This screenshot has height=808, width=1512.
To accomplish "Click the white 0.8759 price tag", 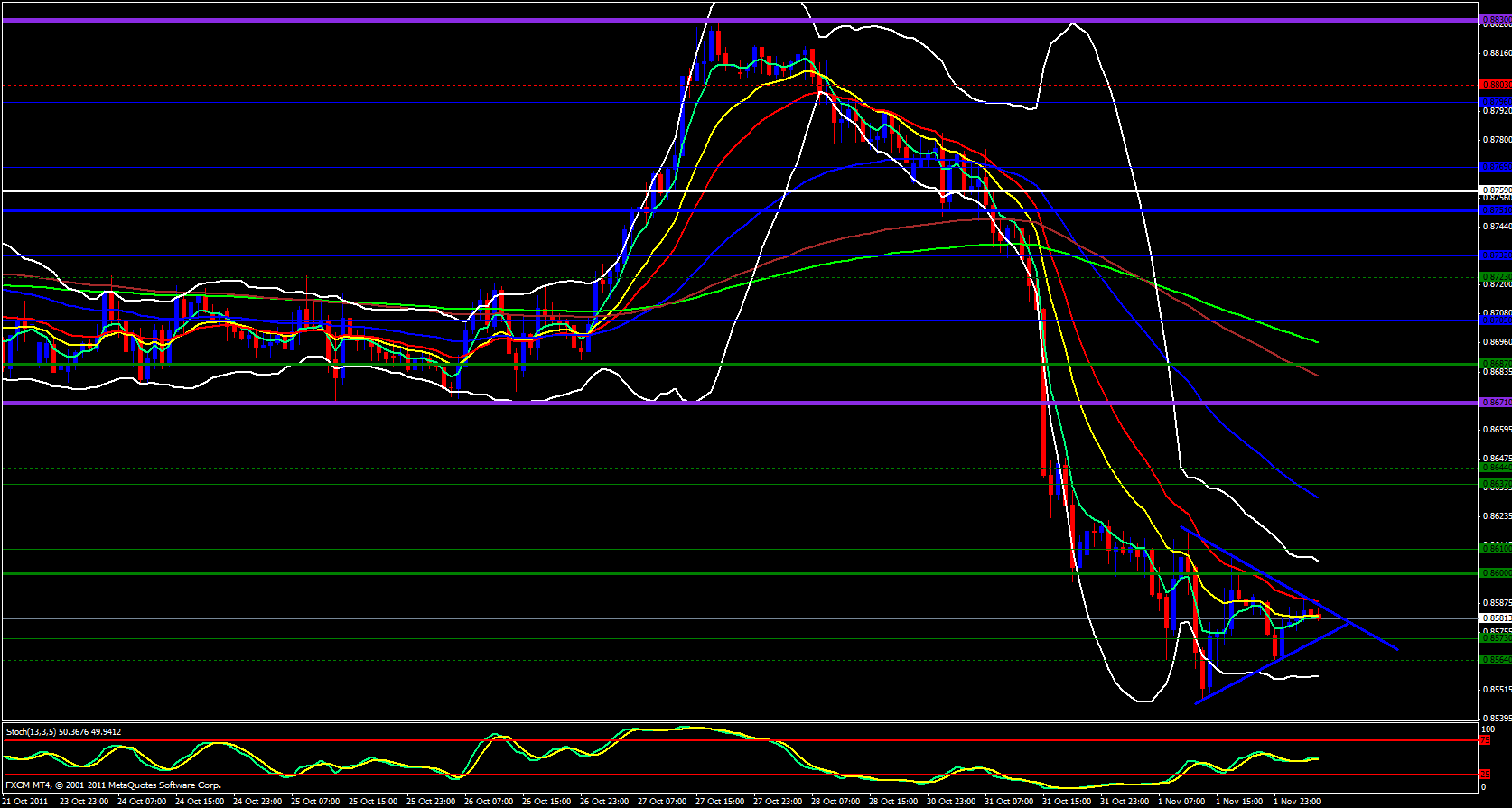I will pyautogui.click(x=1495, y=190).
